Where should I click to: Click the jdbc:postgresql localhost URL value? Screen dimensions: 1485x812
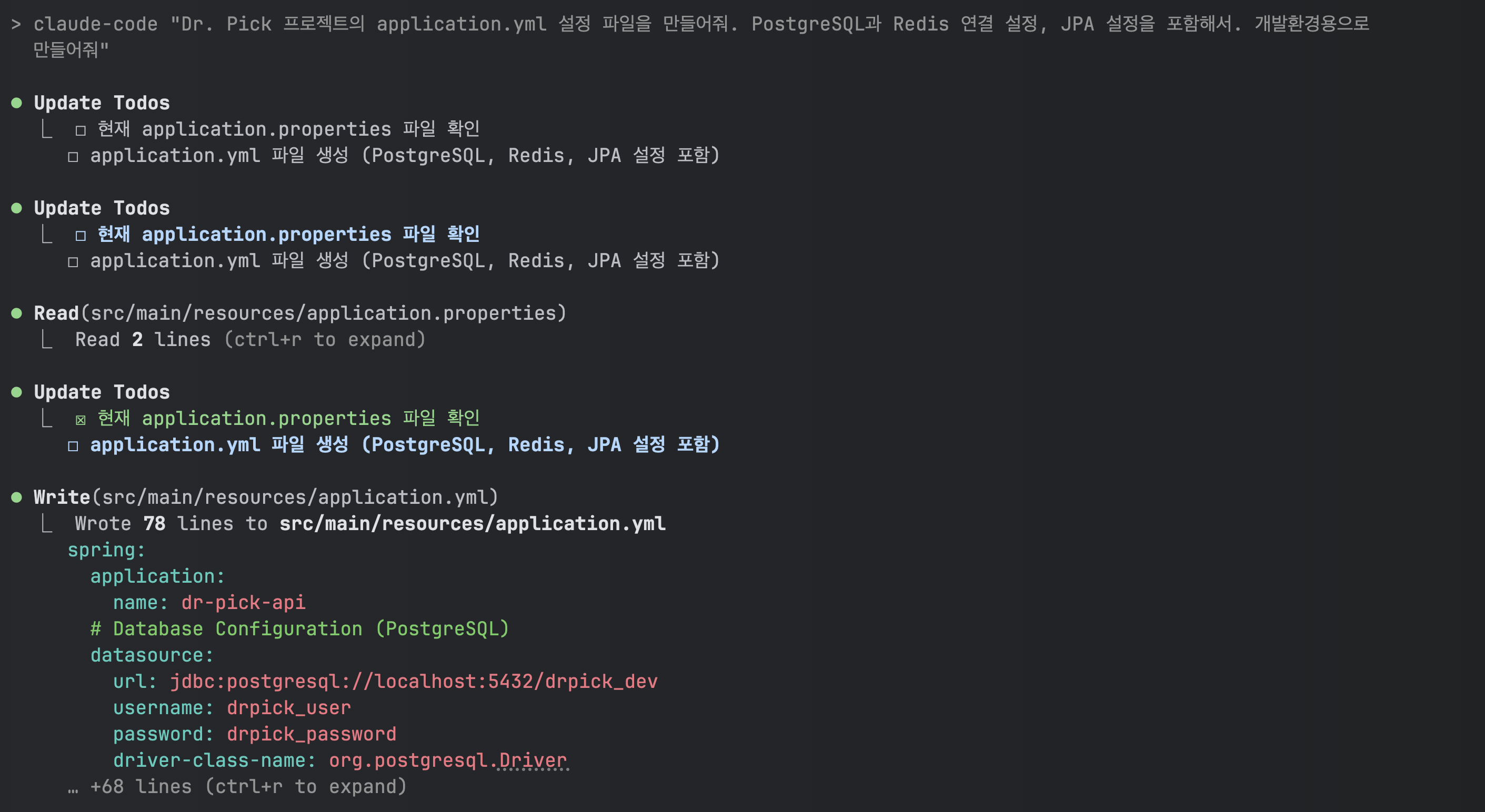point(413,682)
